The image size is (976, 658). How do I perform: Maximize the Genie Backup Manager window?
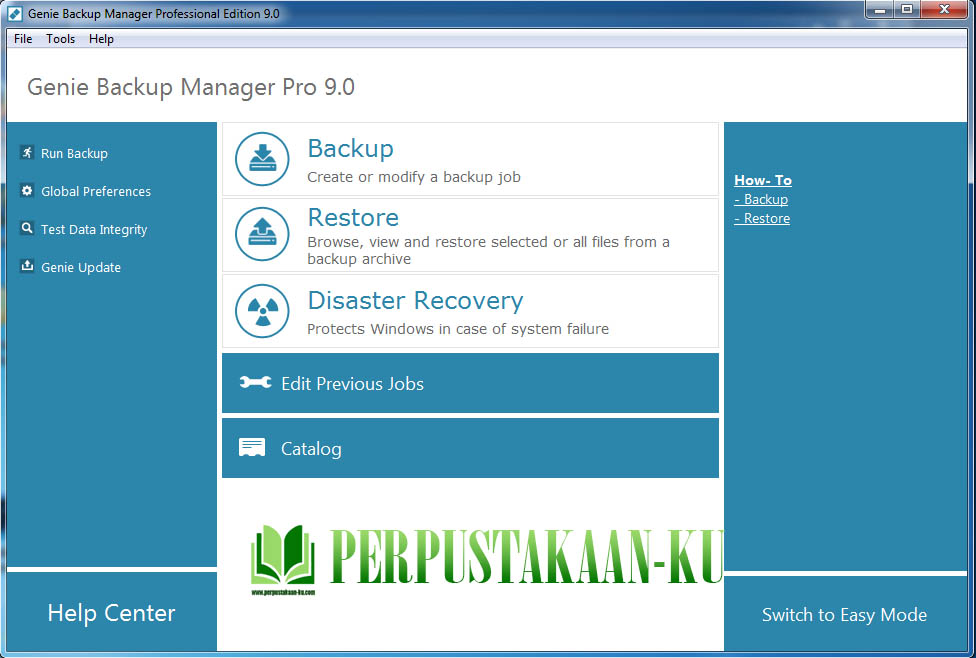[x=907, y=9]
